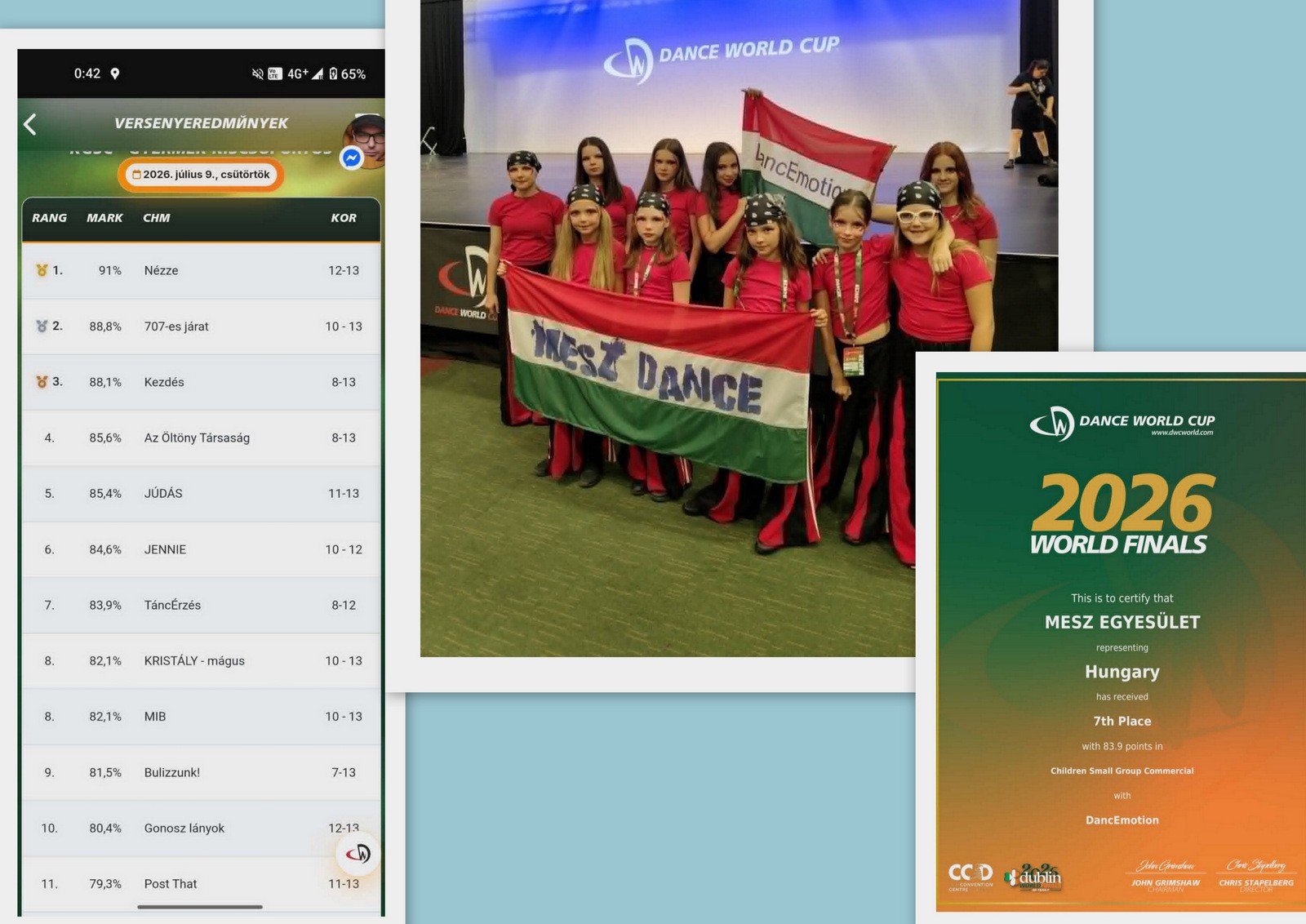The width and height of the screenshot is (1306, 924).
Task: Click the bronze medal icon beside rank 3
Action: [42, 381]
